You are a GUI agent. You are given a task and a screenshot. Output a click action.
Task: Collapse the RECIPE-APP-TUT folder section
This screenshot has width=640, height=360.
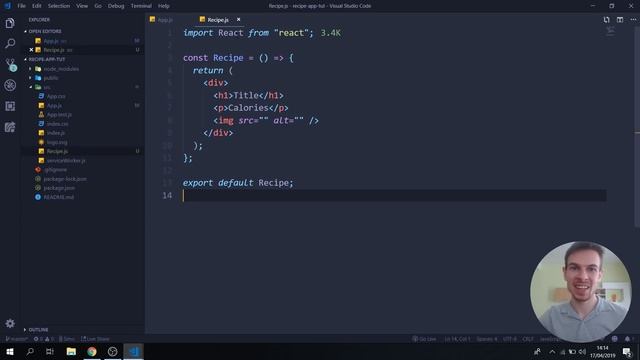point(45,59)
